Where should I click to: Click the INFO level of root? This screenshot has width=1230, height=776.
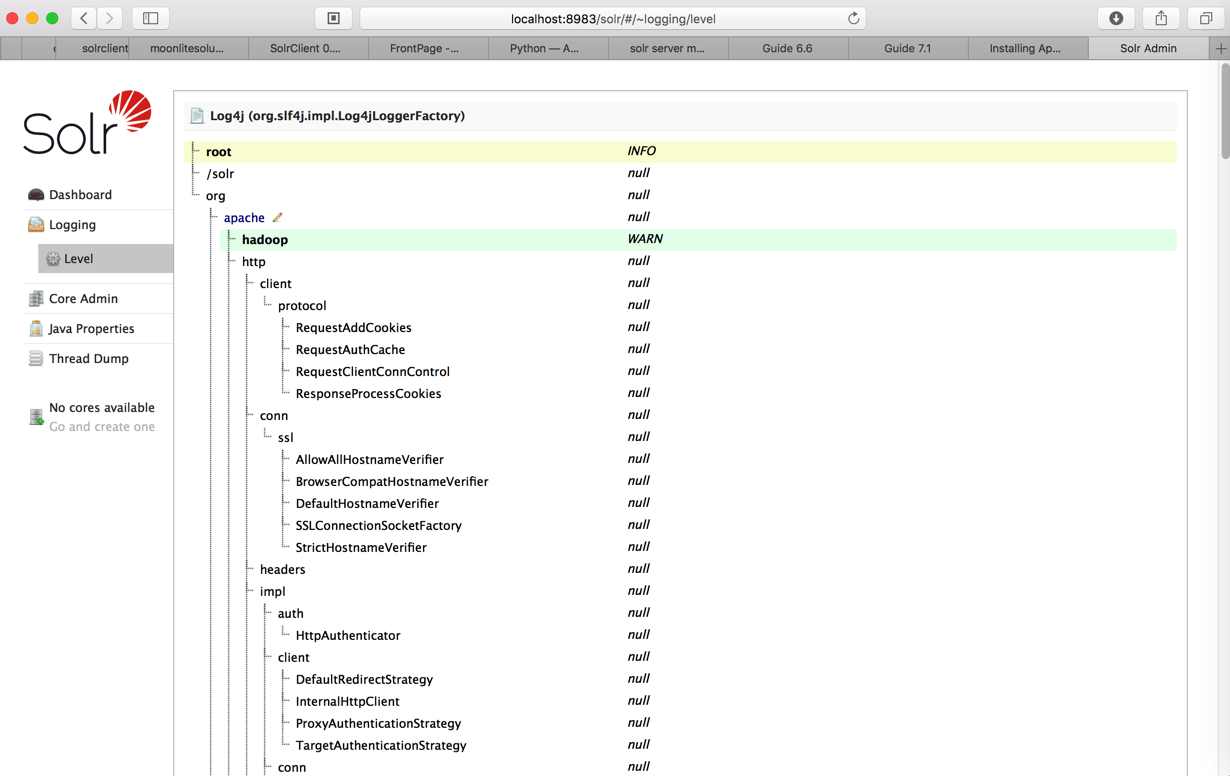642,151
